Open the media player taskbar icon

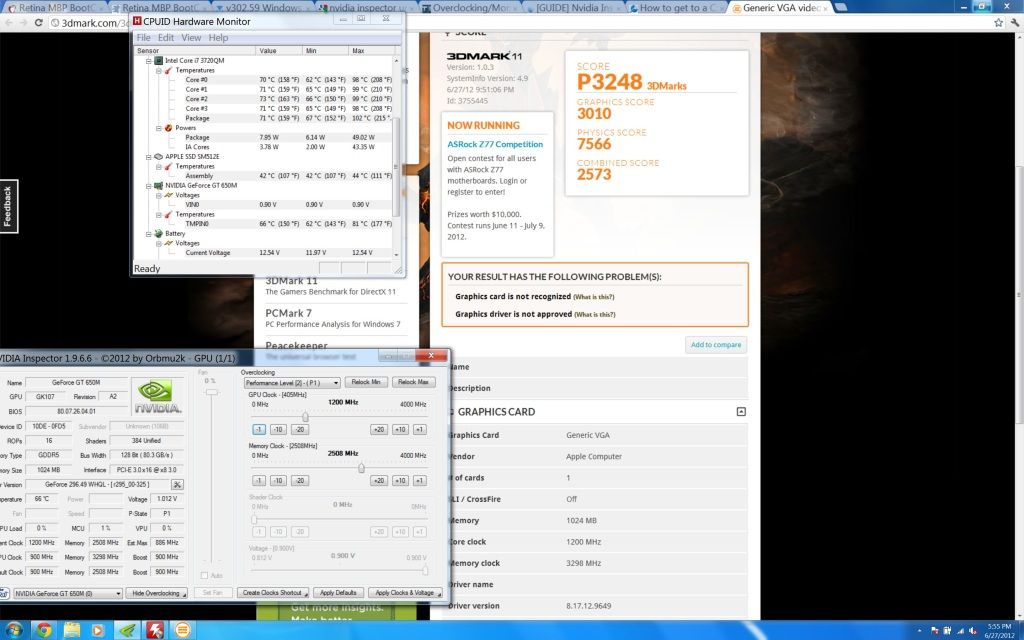(99, 630)
